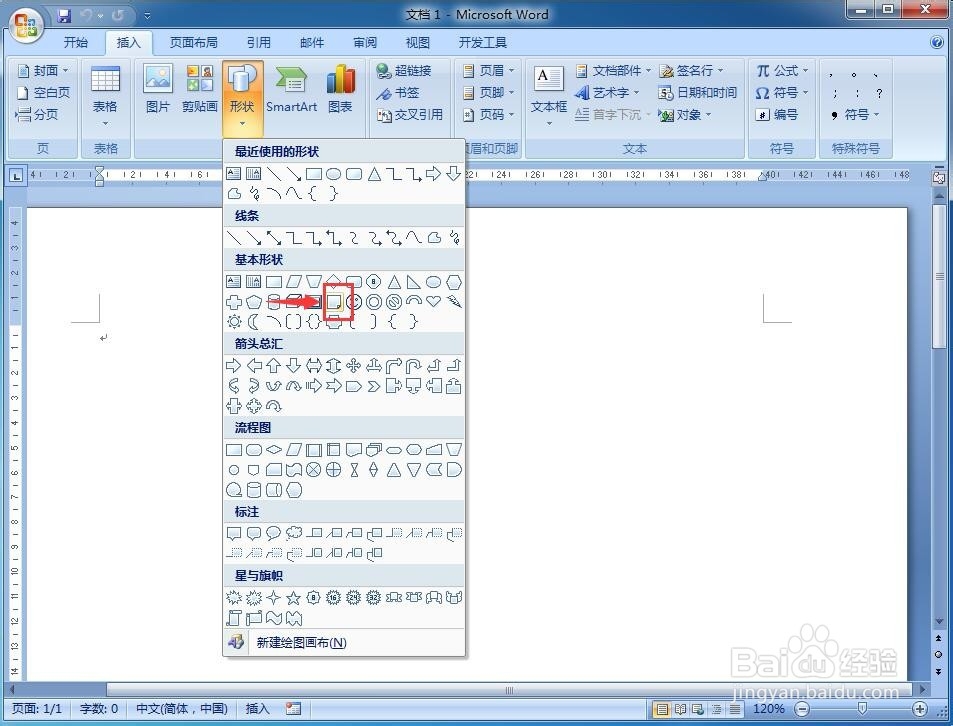Click the macro recording status bar icon
Image resolution: width=953 pixels, height=726 pixels.
click(x=294, y=708)
